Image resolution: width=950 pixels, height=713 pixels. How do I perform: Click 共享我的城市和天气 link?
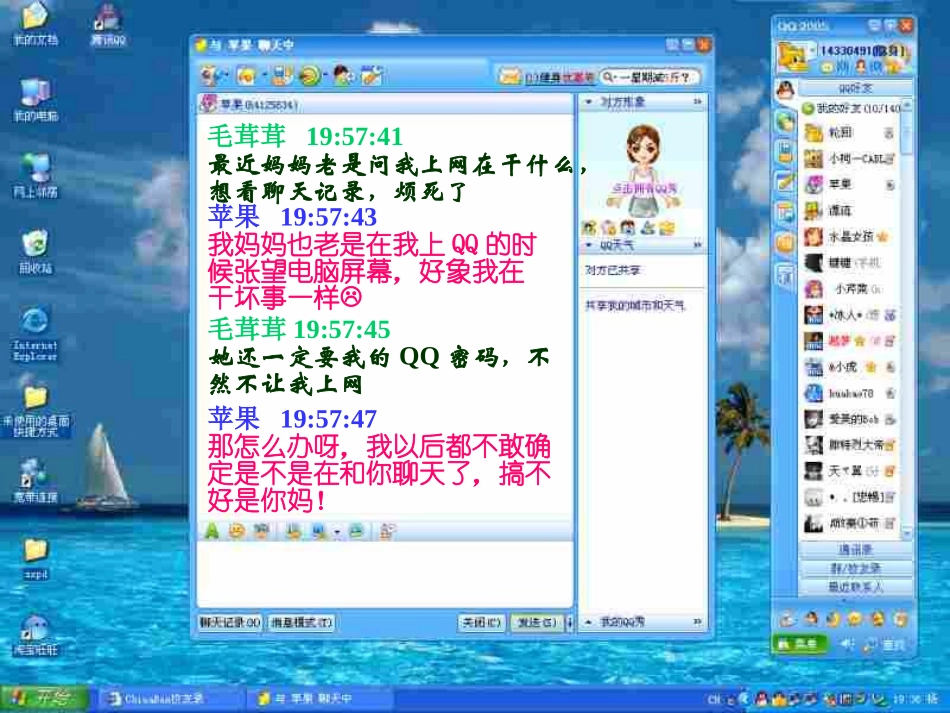pos(634,306)
